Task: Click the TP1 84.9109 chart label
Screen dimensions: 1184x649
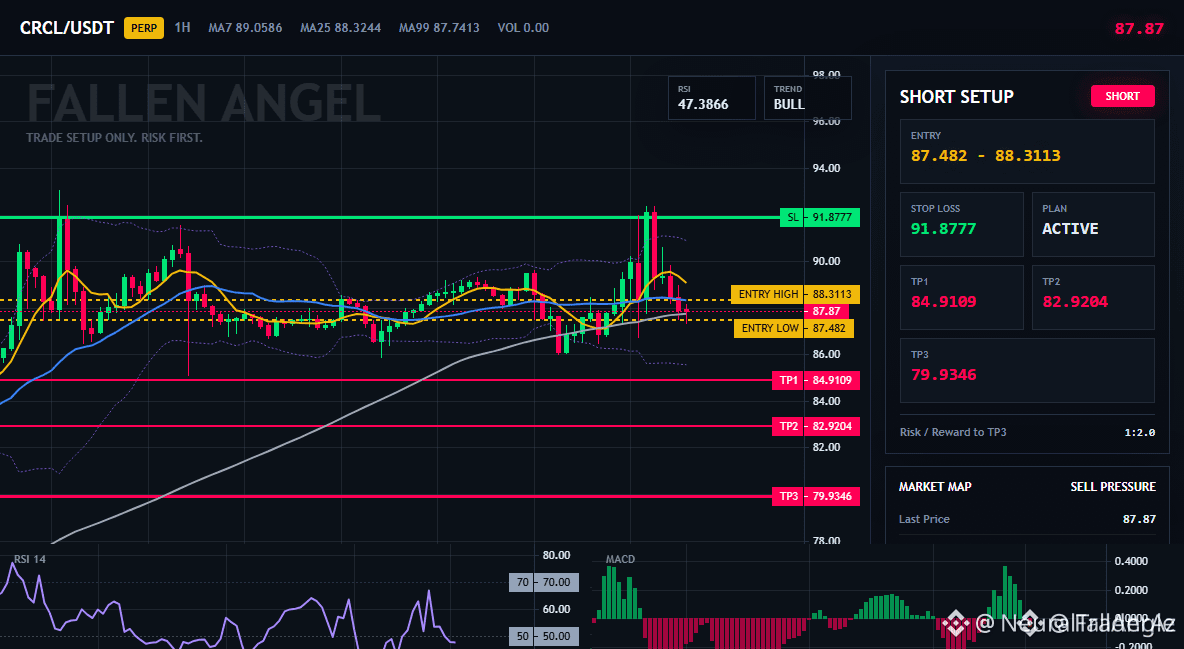Action: click(x=816, y=380)
